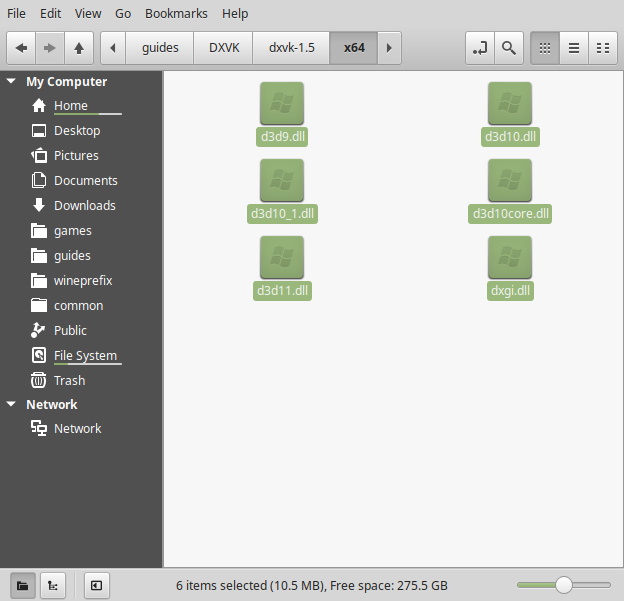Image resolution: width=624 pixels, height=601 pixels.
Task: Jump to DXVK in the path bar
Action: [224, 48]
